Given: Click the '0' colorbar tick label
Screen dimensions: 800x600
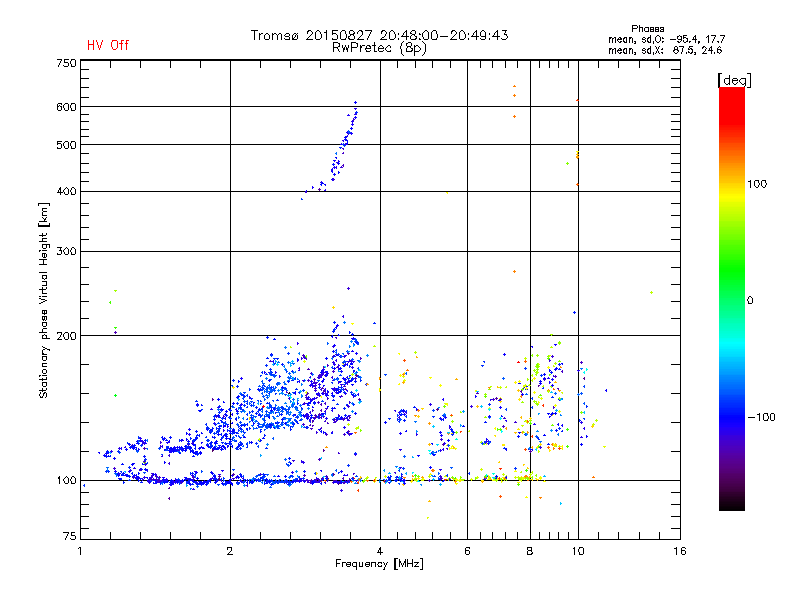Looking at the screenshot, I should pos(750,301).
